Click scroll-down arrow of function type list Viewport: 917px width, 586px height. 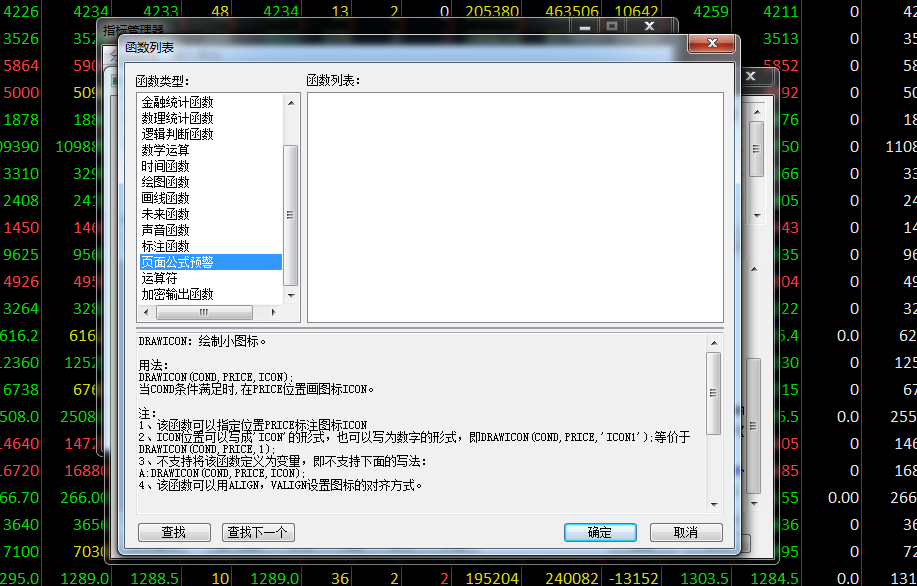coord(291,296)
